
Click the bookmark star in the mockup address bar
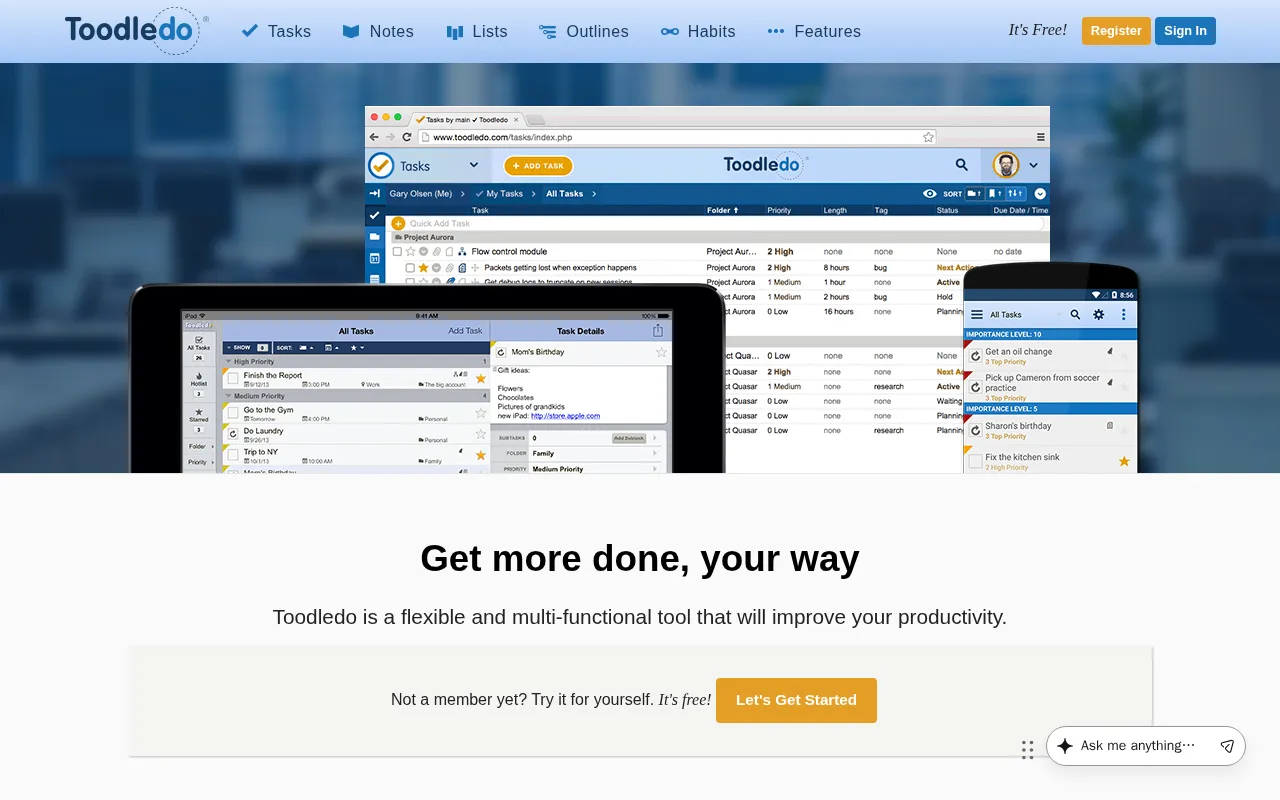click(928, 137)
